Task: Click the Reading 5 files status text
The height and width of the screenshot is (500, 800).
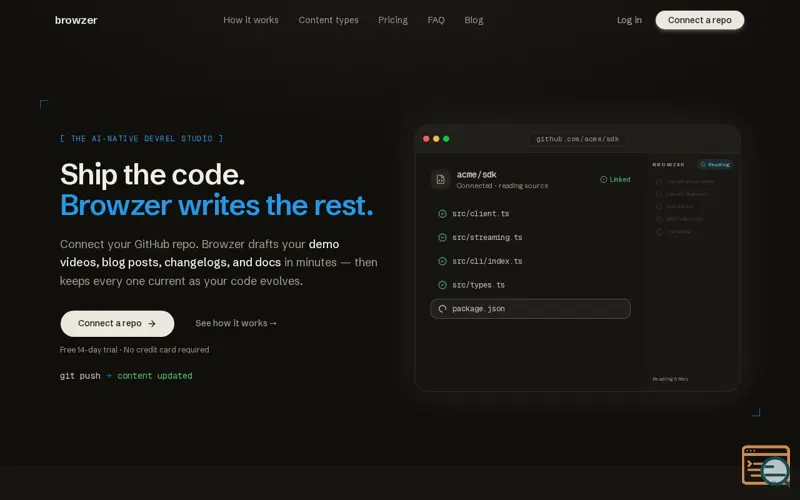Action: [x=670, y=379]
